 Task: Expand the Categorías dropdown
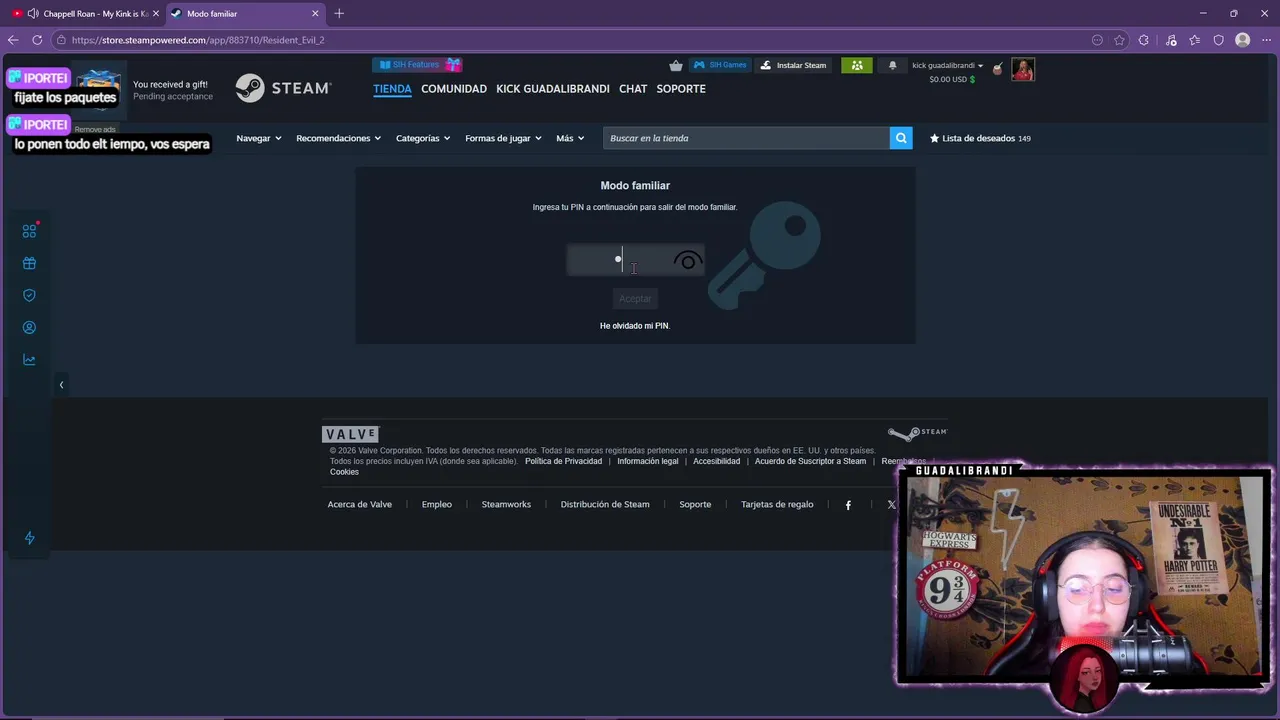pos(423,138)
